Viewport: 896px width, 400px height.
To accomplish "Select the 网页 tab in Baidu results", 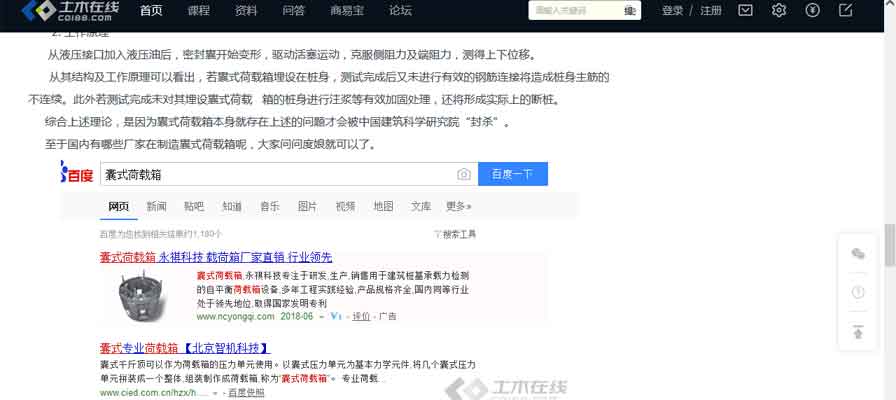I will pos(118,207).
